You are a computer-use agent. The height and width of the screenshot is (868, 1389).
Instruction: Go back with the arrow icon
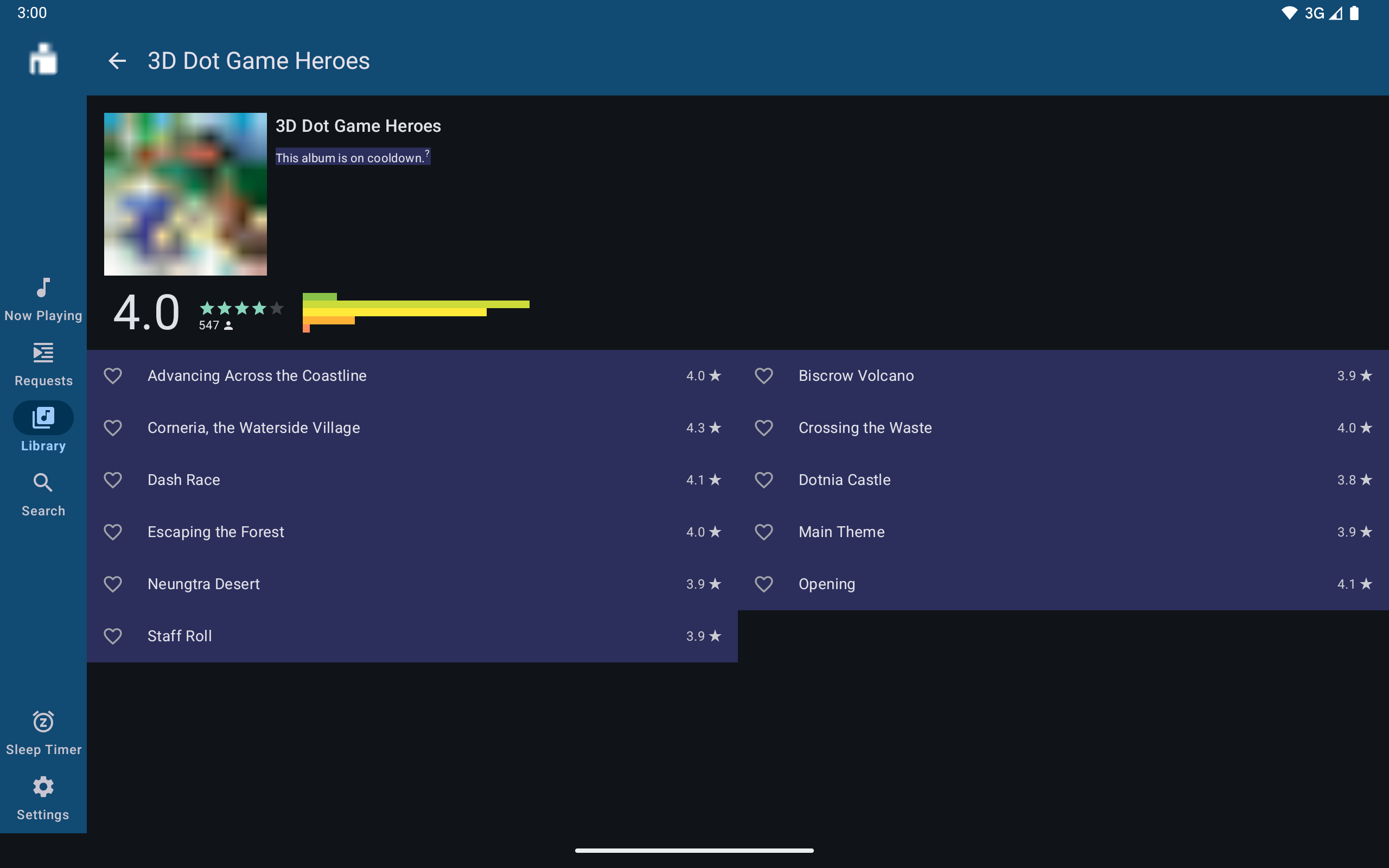coord(117,61)
